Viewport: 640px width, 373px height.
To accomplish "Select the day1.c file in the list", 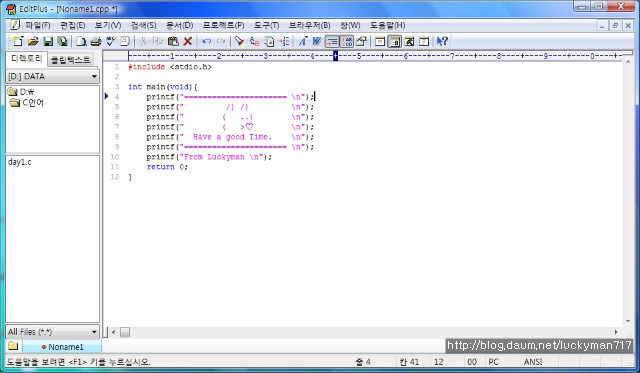I will coord(20,162).
